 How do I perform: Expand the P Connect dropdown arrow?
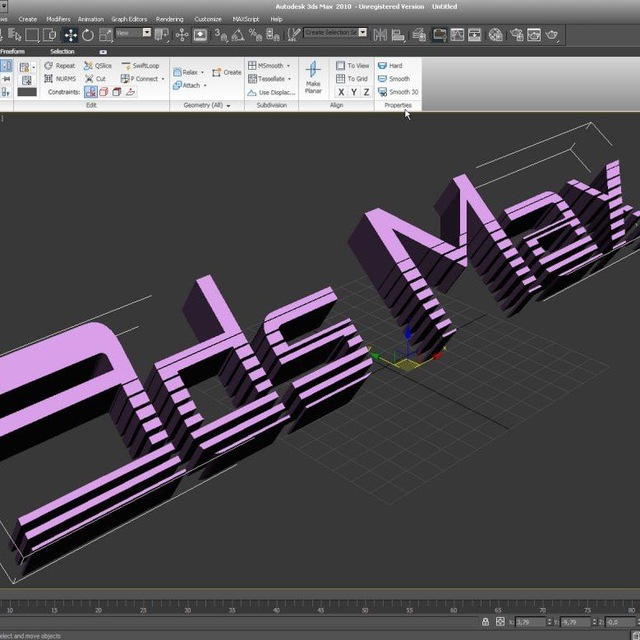163,79
